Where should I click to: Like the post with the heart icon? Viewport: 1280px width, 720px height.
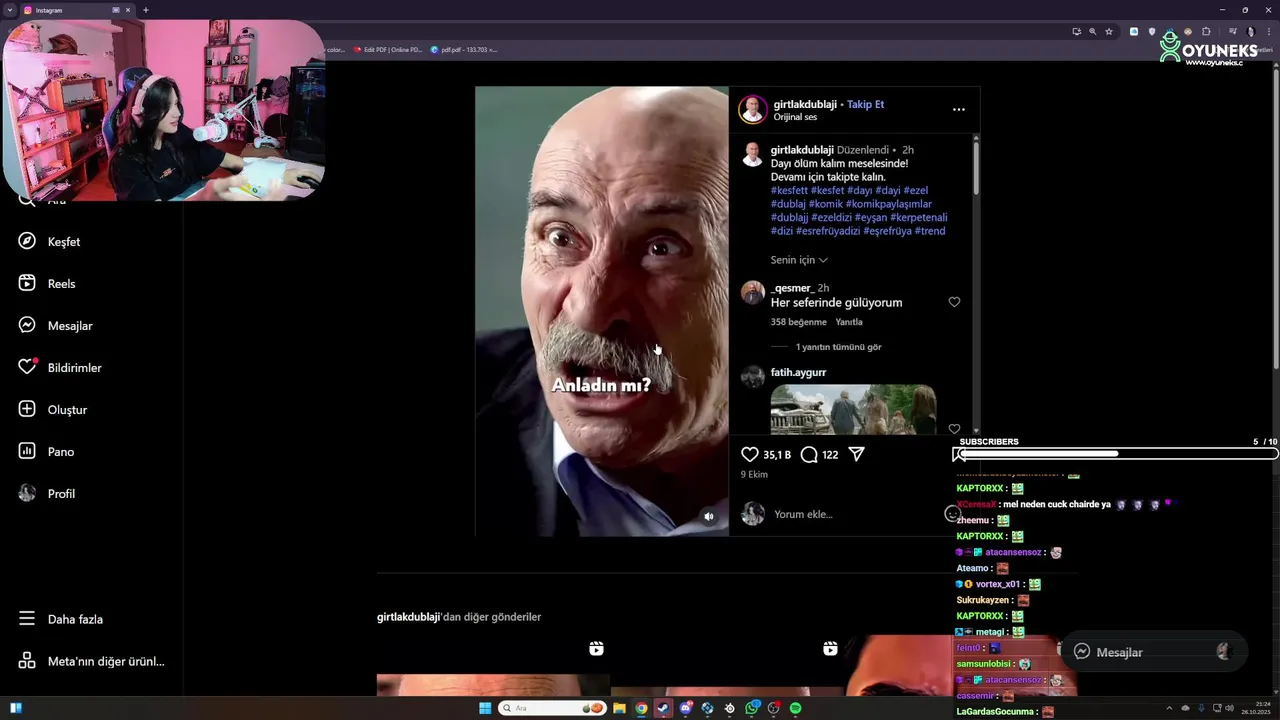tap(750, 454)
